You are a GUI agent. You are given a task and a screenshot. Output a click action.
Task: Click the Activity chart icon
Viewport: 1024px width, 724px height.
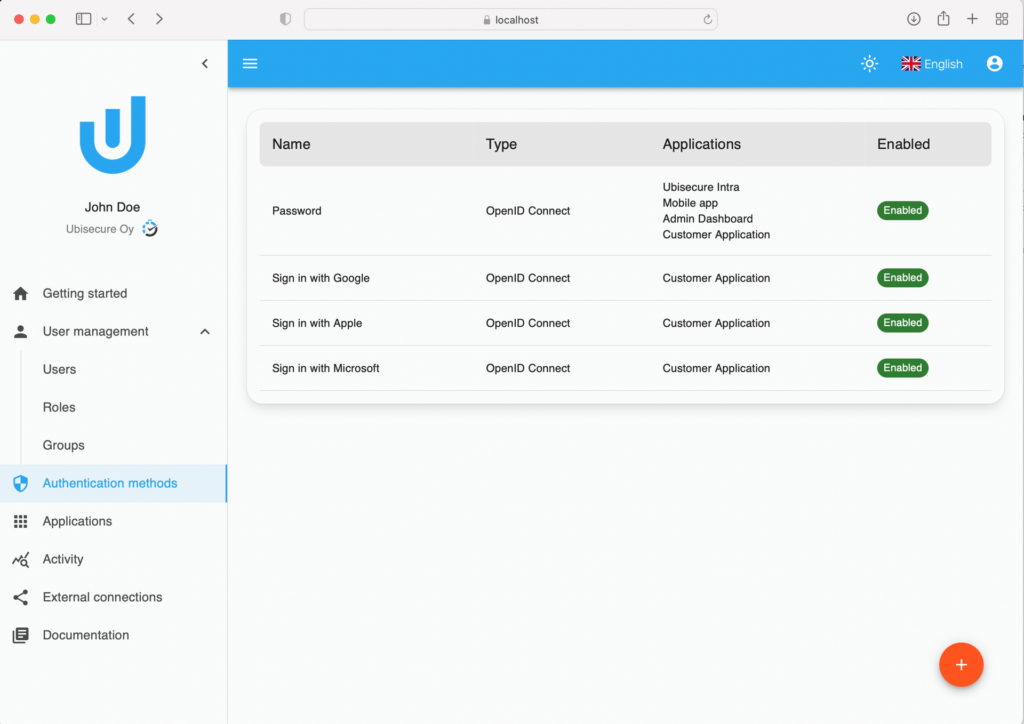(x=21, y=559)
